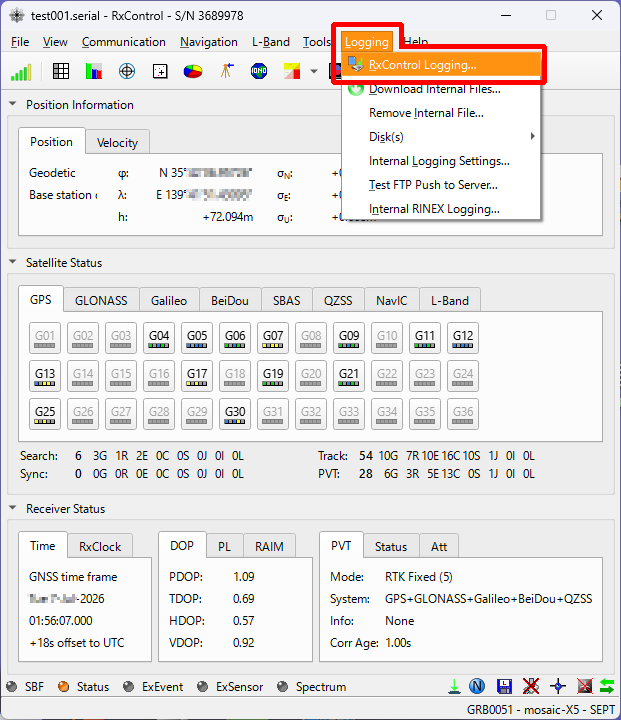This screenshot has width=621, height=720.
Task: Click the colored pie chart icon
Action: coord(192,71)
